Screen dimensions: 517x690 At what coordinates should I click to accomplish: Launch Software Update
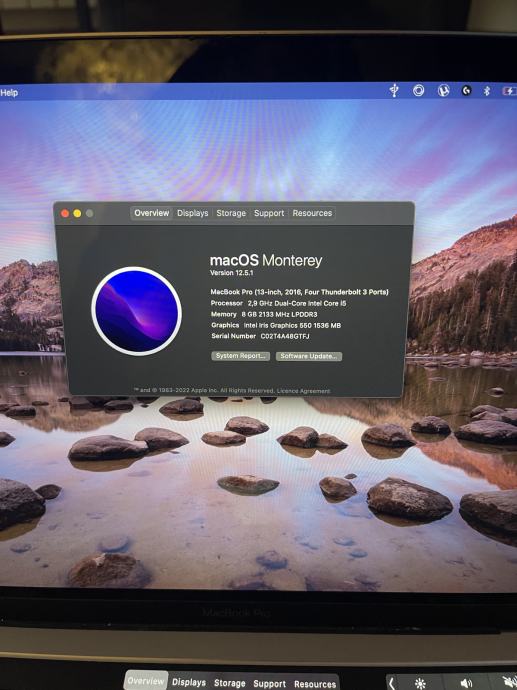point(308,356)
